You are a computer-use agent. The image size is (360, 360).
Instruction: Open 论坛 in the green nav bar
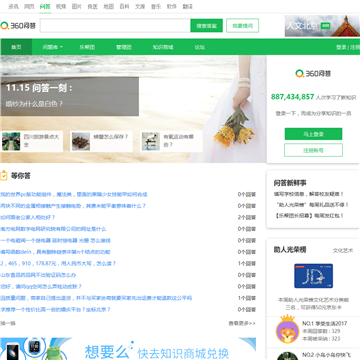click(200, 47)
